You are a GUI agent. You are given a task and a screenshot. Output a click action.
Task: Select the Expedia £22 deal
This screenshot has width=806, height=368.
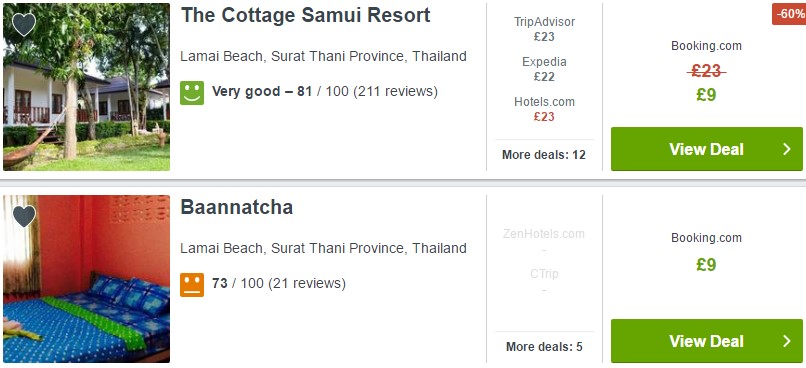(x=544, y=69)
